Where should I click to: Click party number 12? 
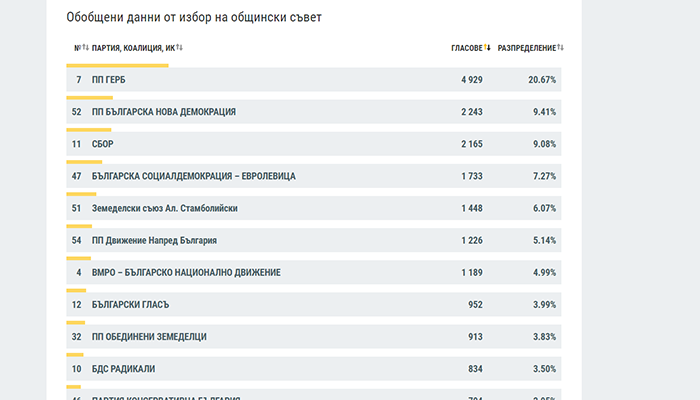(77, 305)
